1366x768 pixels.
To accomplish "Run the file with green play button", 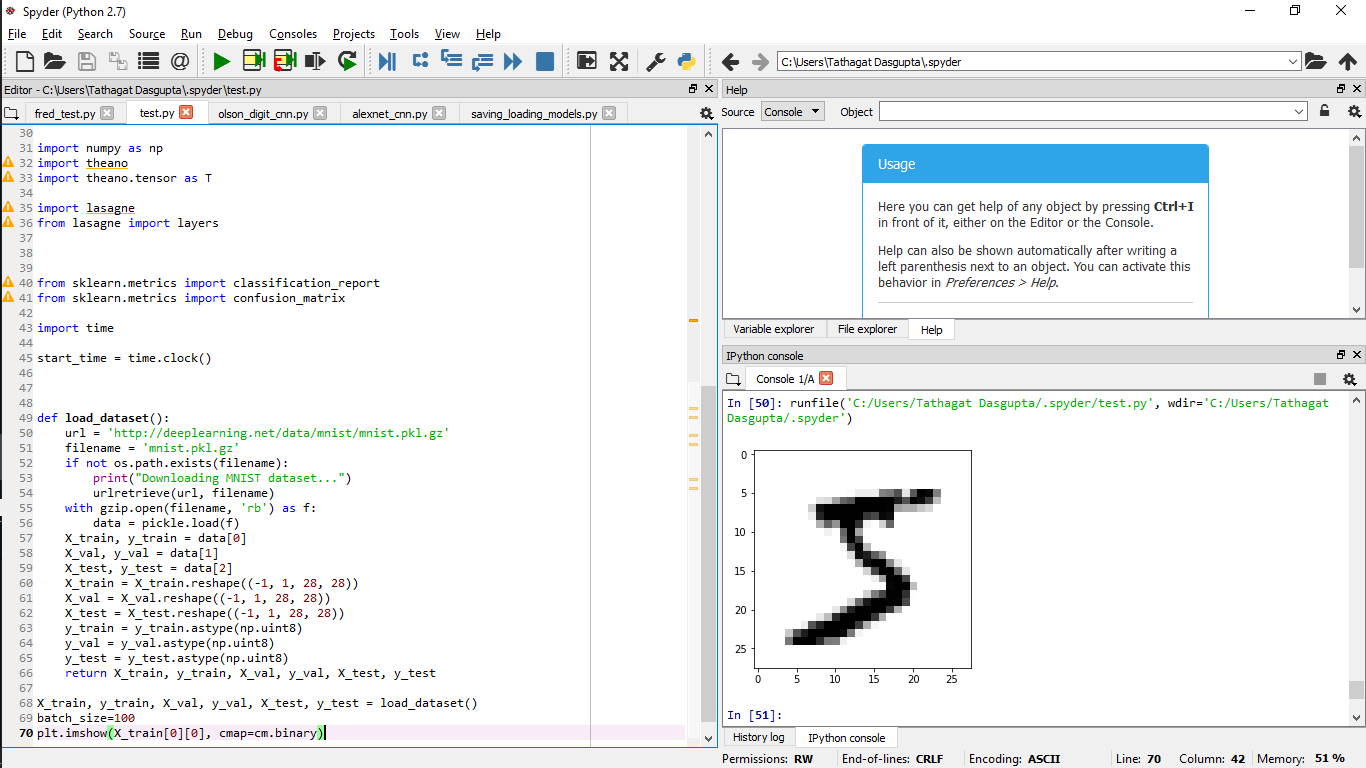I will 221,62.
